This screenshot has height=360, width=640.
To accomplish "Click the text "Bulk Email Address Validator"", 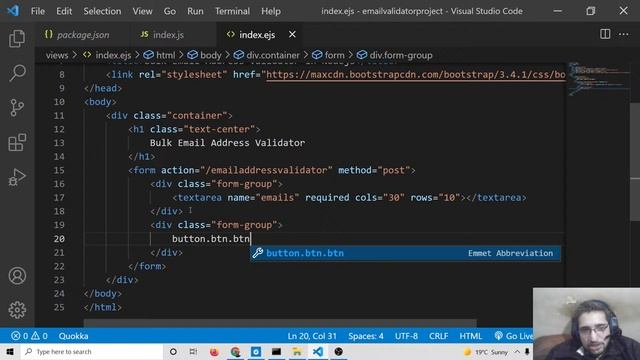I will pos(227,143).
